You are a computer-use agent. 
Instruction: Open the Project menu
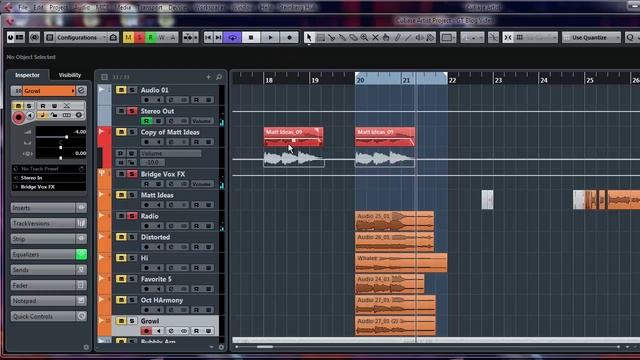click(x=58, y=8)
